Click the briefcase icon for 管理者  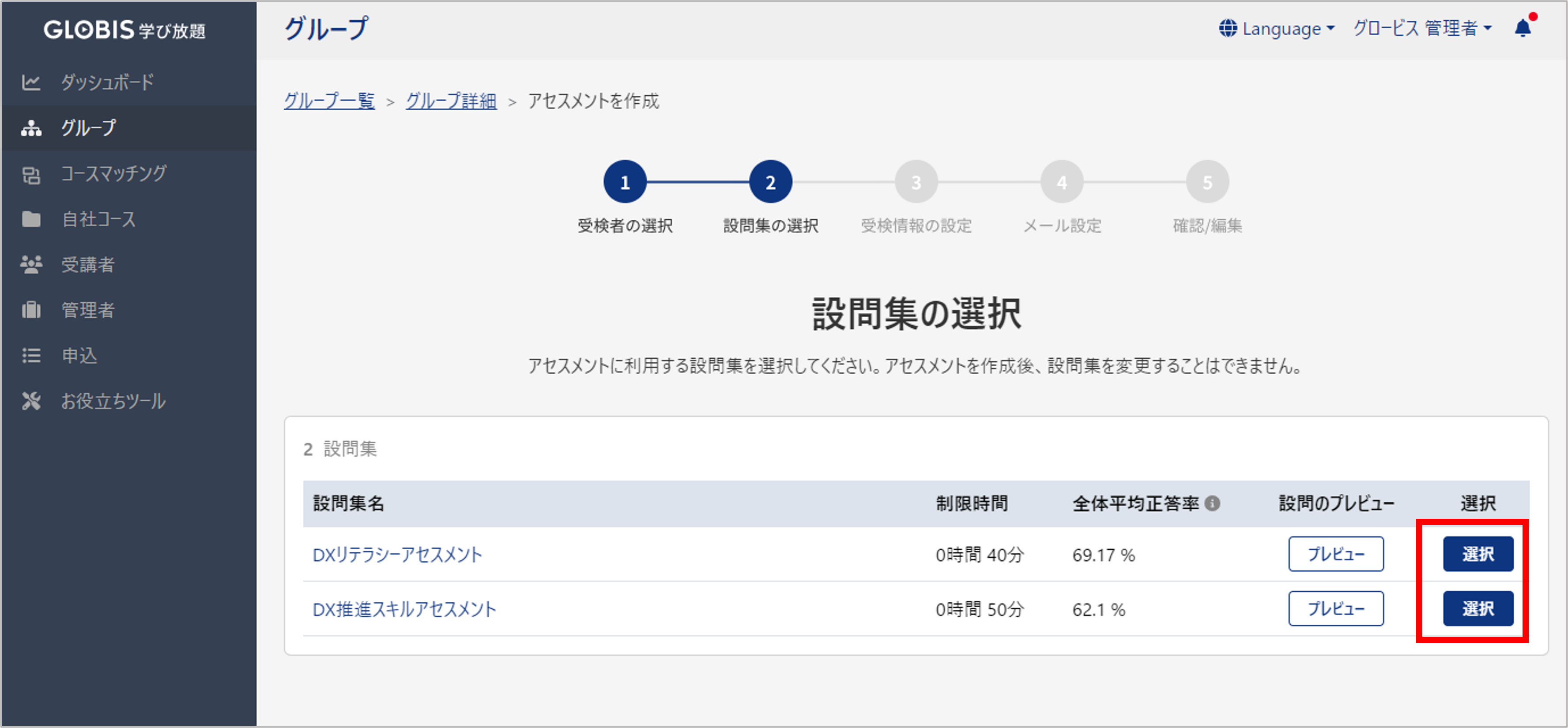coord(31,310)
